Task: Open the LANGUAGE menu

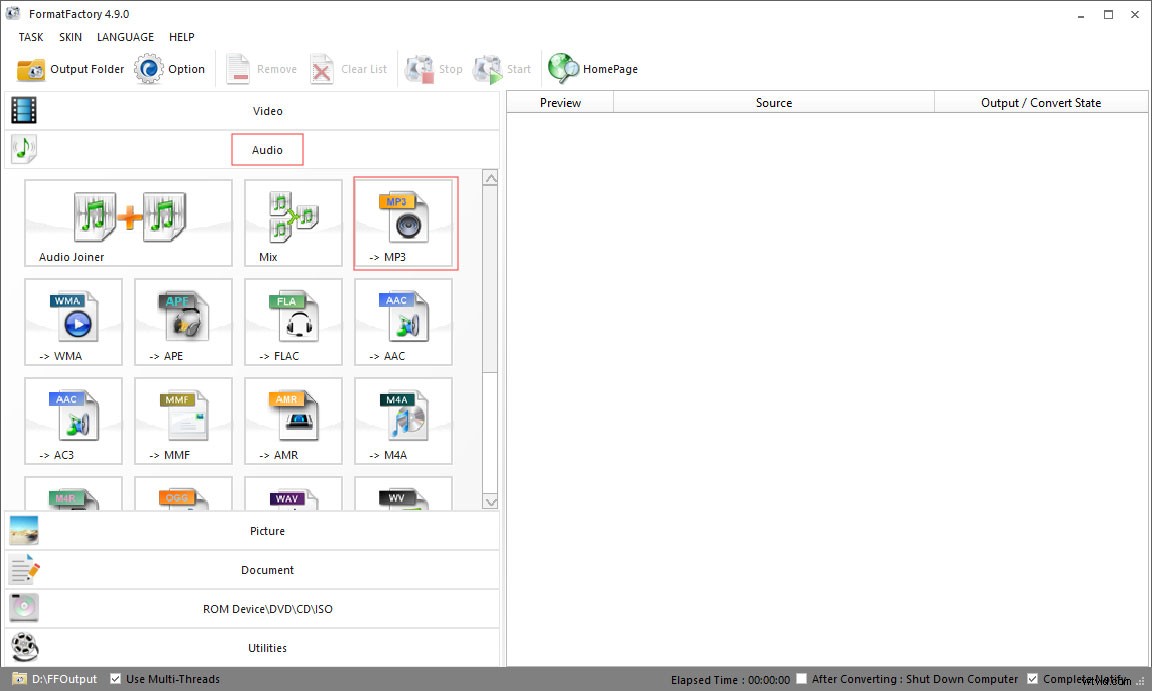Action: [x=125, y=37]
